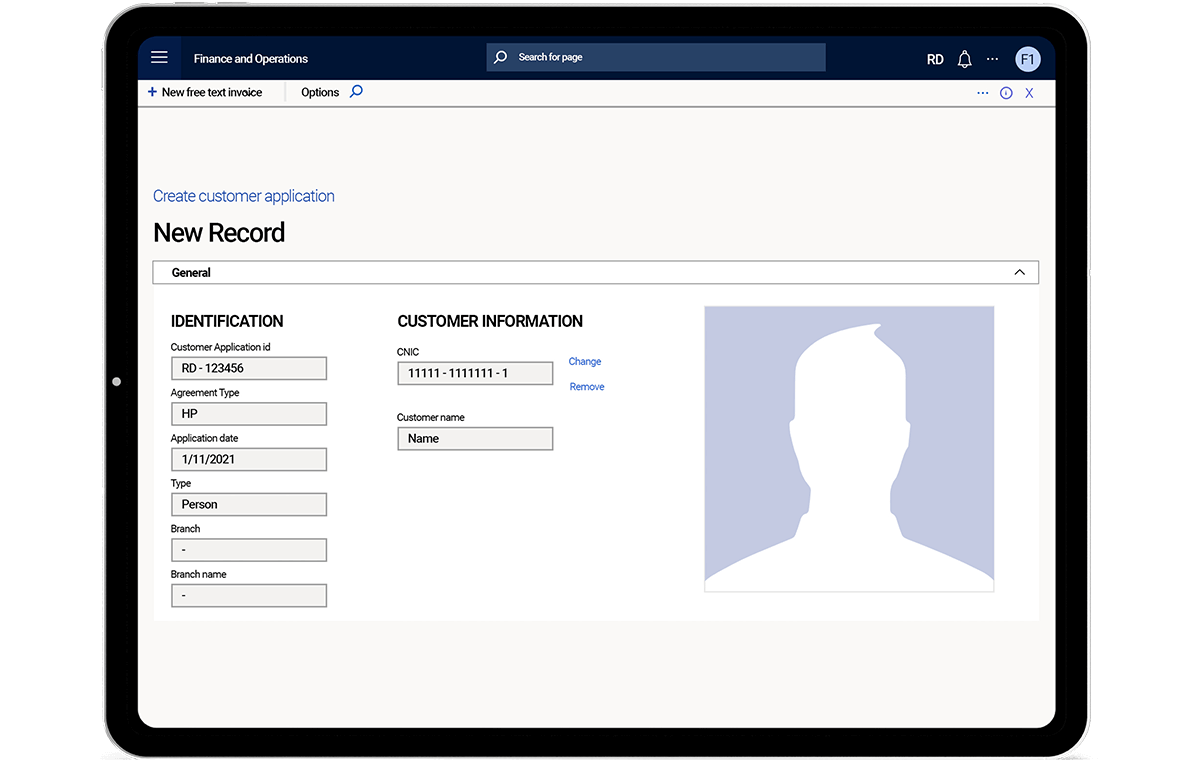Click the F1 user avatar

click(x=1028, y=58)
